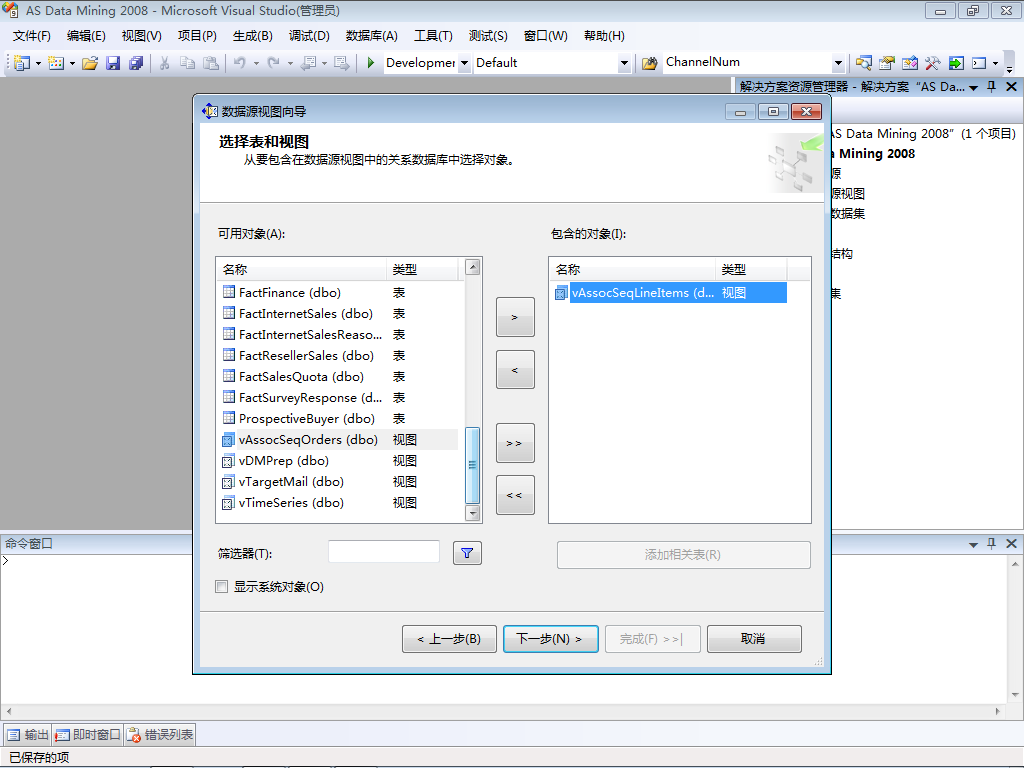Click the Save All toolbar icon

point(136,63)
